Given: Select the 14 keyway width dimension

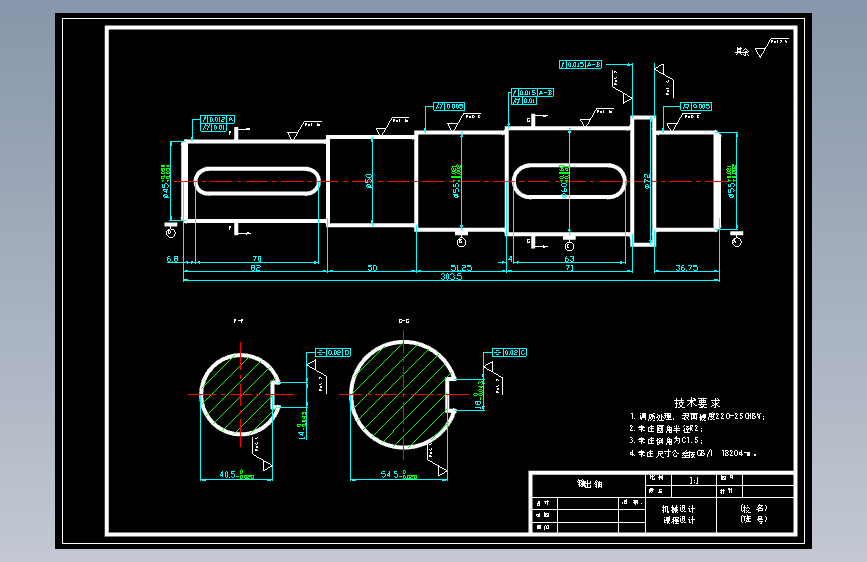Looking at the screenshot, I should tap(302, 425).
